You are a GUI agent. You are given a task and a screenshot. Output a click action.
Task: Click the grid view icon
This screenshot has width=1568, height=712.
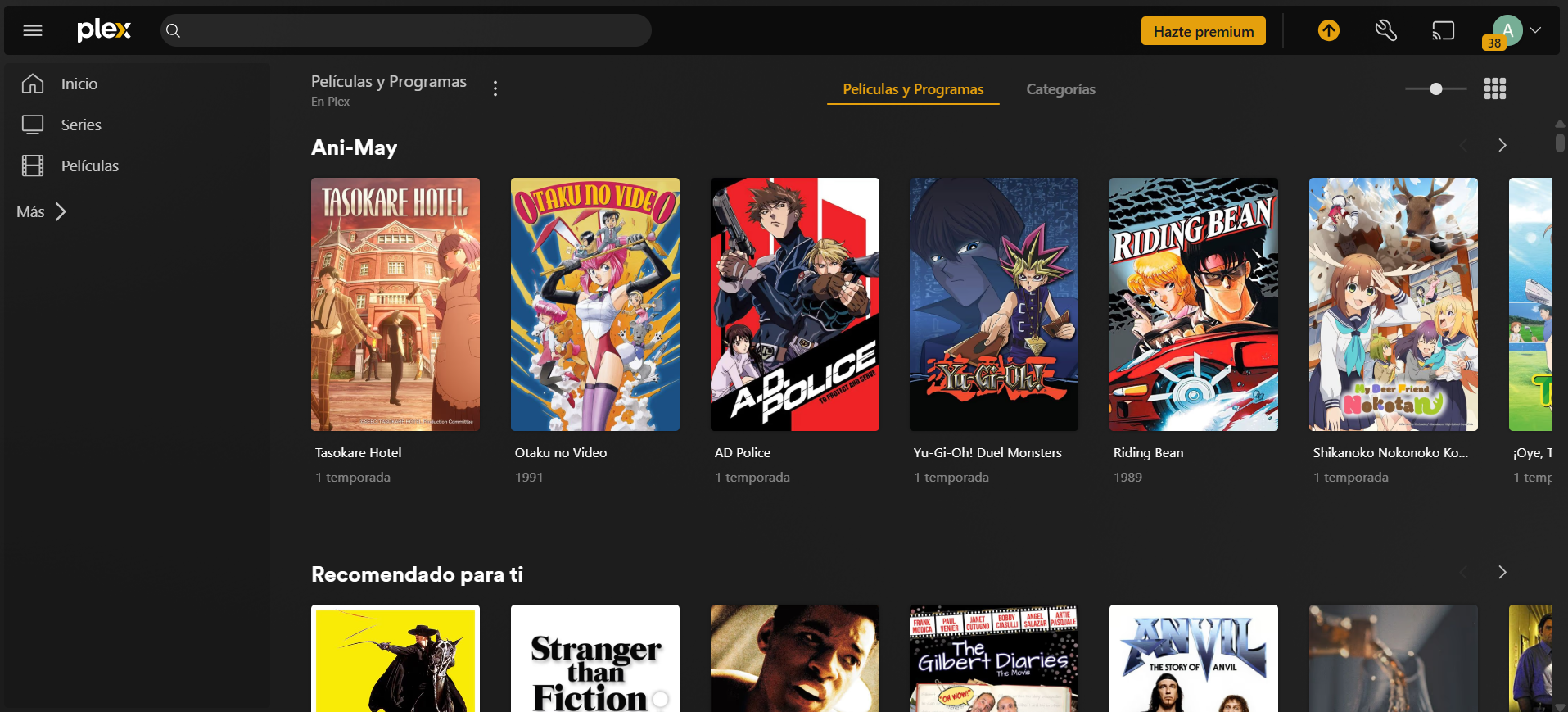1495,88
